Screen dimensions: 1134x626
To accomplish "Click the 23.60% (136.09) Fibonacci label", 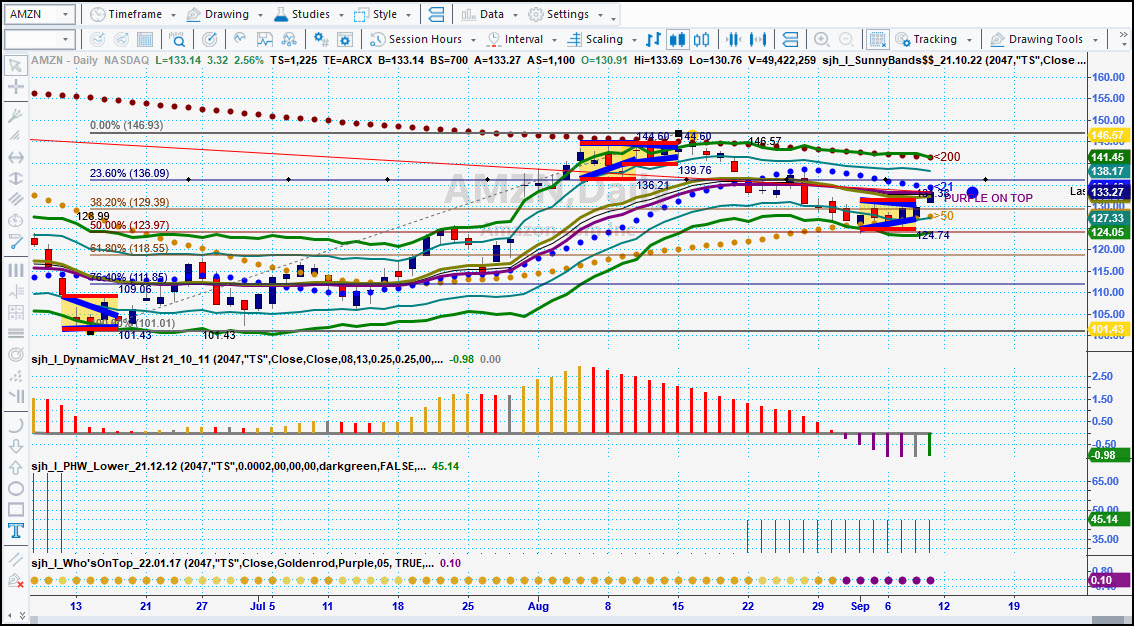I will (129, 173).
